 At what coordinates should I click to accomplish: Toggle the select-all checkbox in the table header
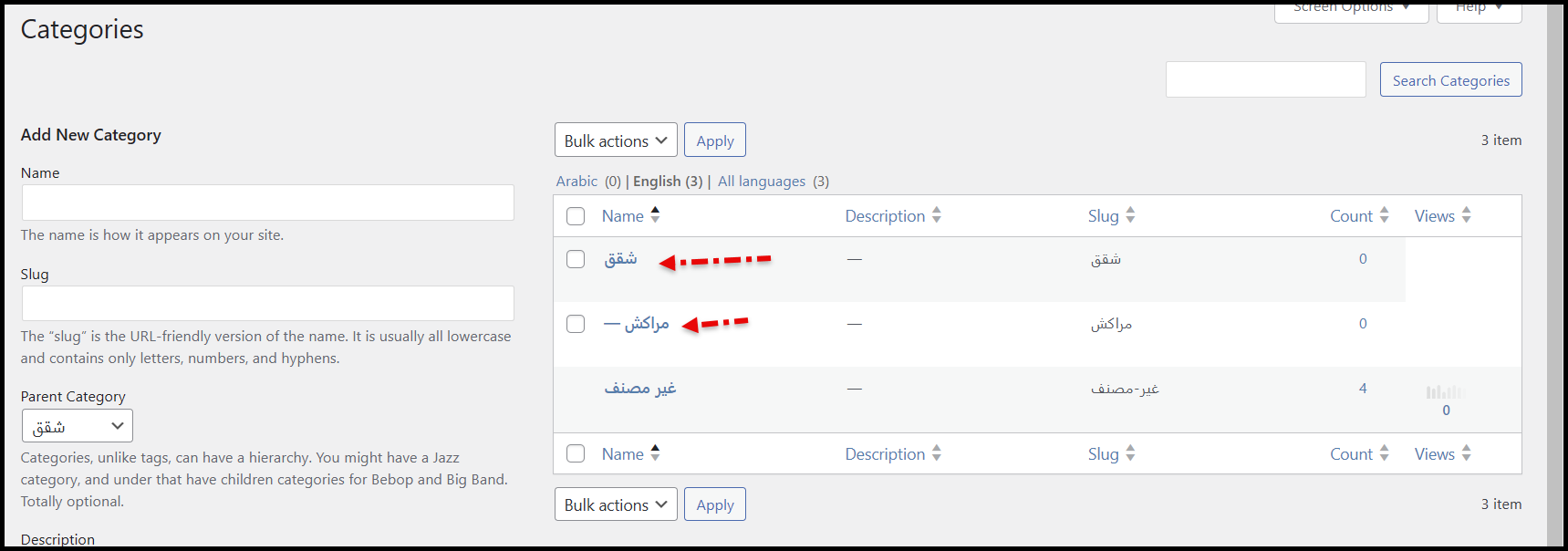pyautogui.click(x=576, y=216)
